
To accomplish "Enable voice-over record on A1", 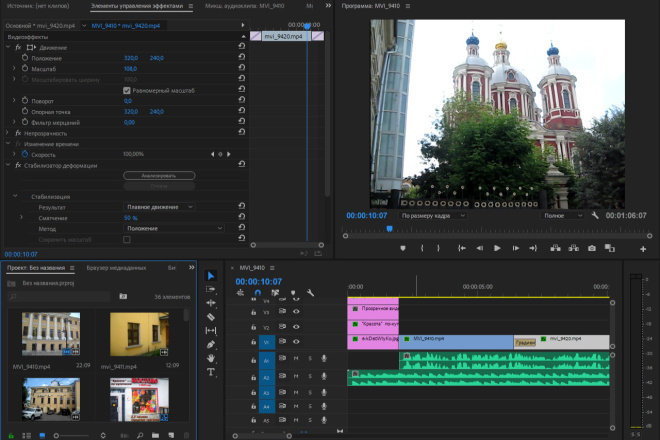I will pos(324,358).
